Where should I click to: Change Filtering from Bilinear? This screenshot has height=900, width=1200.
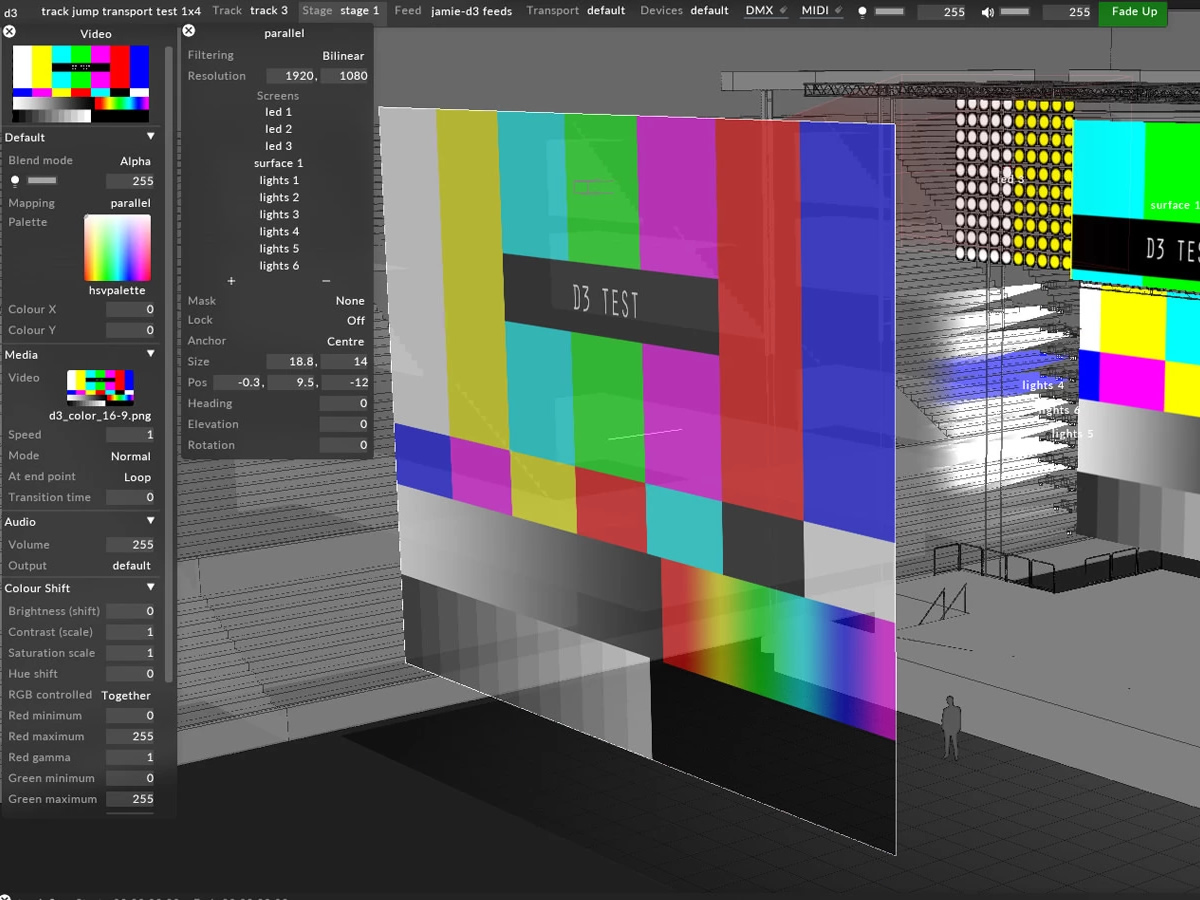tap(343, 56)
